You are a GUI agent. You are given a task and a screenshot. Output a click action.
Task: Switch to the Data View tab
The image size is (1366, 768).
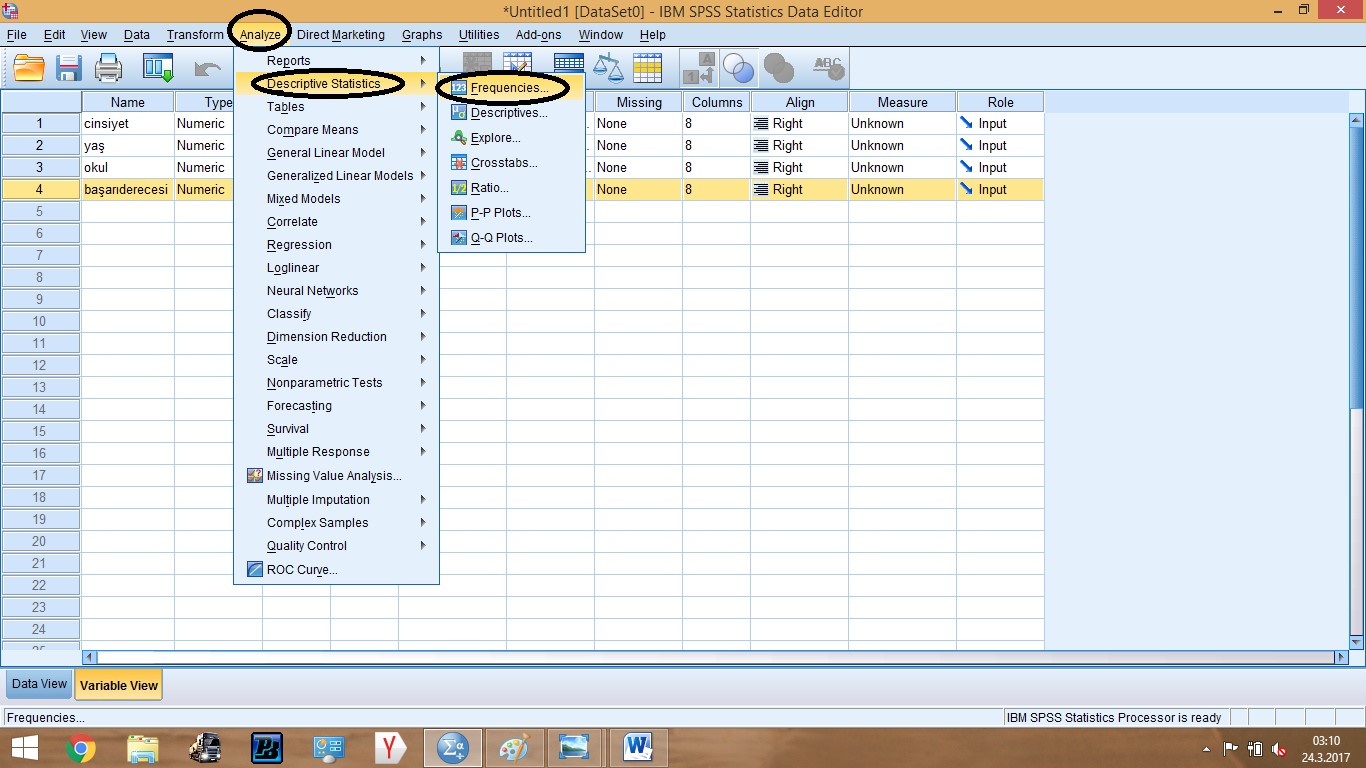coord(40,684)
